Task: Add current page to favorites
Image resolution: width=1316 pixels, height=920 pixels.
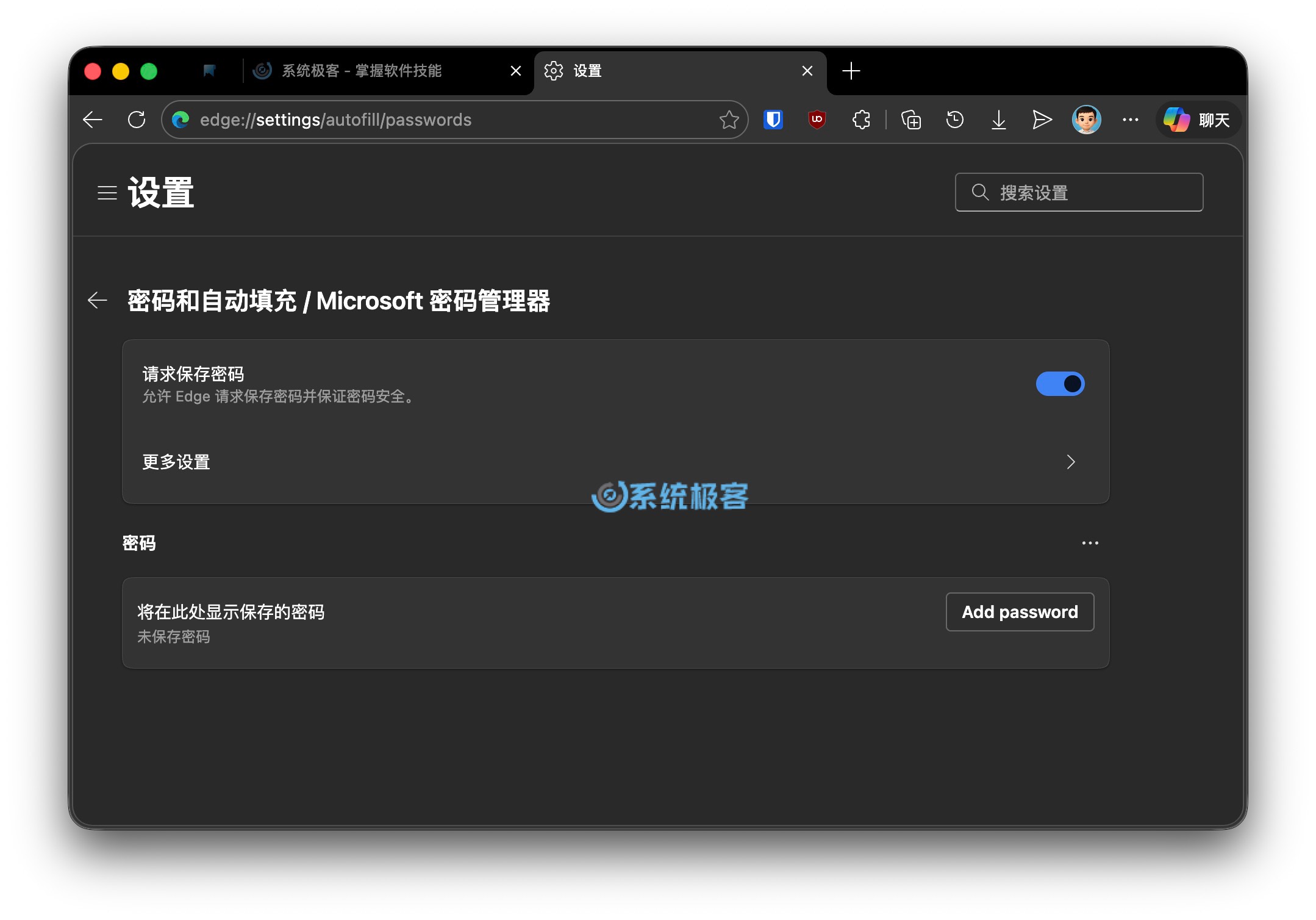Action: coord(729,120)
